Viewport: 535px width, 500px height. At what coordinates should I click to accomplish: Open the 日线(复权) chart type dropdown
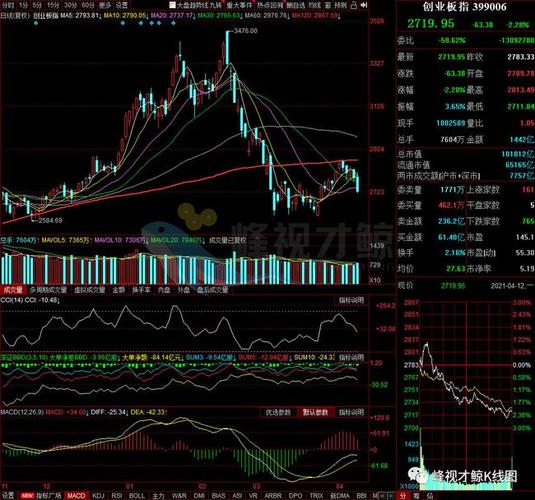pyautogui.click(x=15, y=15)
